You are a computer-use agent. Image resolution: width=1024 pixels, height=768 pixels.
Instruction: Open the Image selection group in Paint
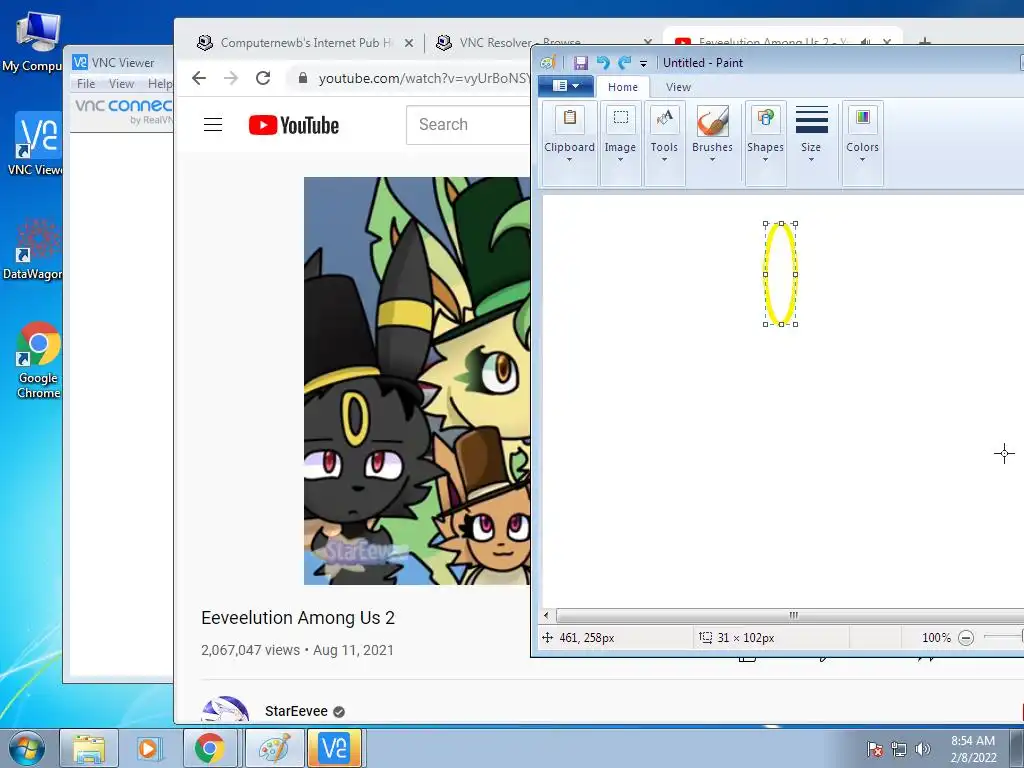click(620, 144)
